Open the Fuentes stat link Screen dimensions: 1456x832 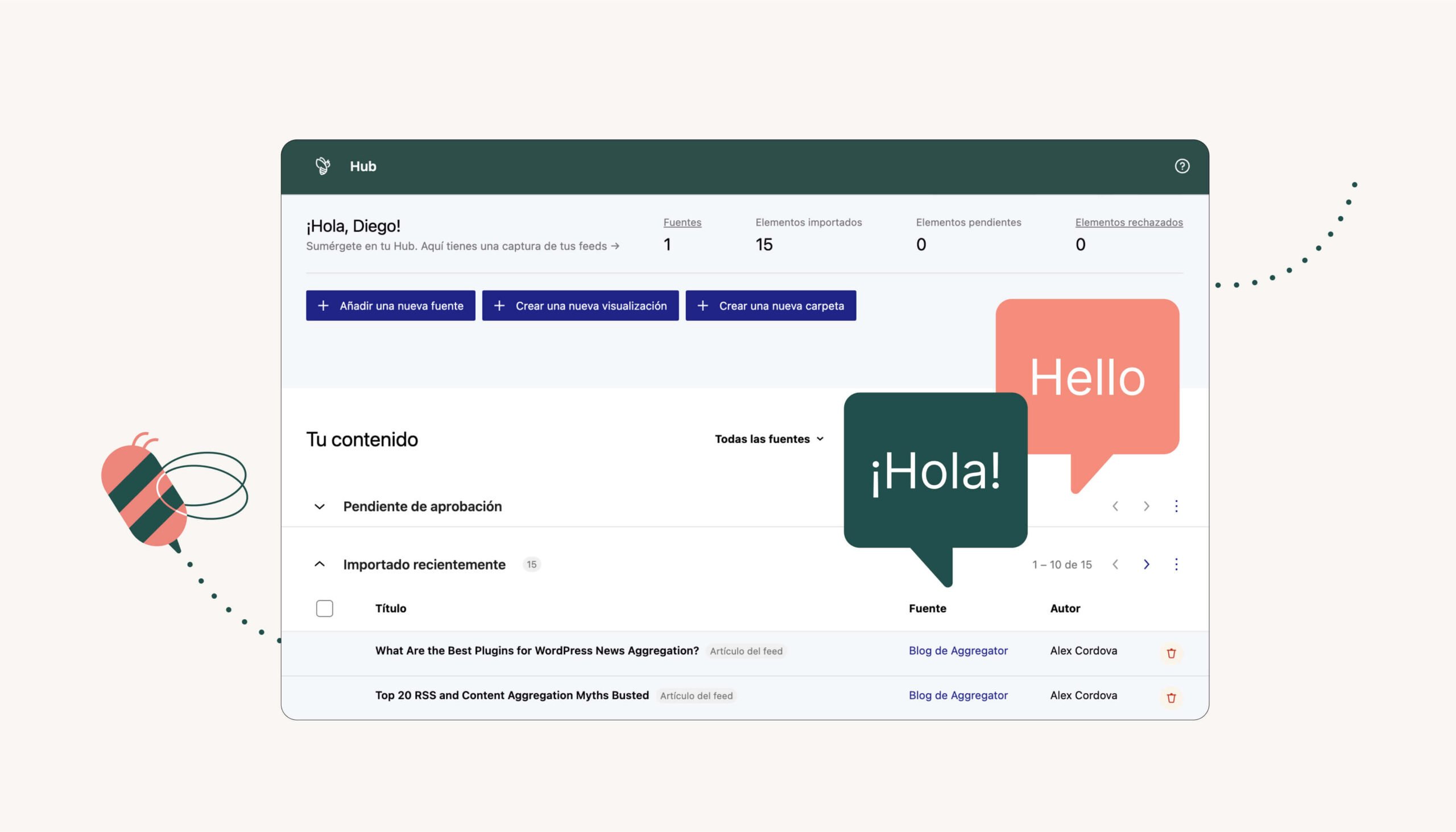pyautogui.click(x=682, y=223)
